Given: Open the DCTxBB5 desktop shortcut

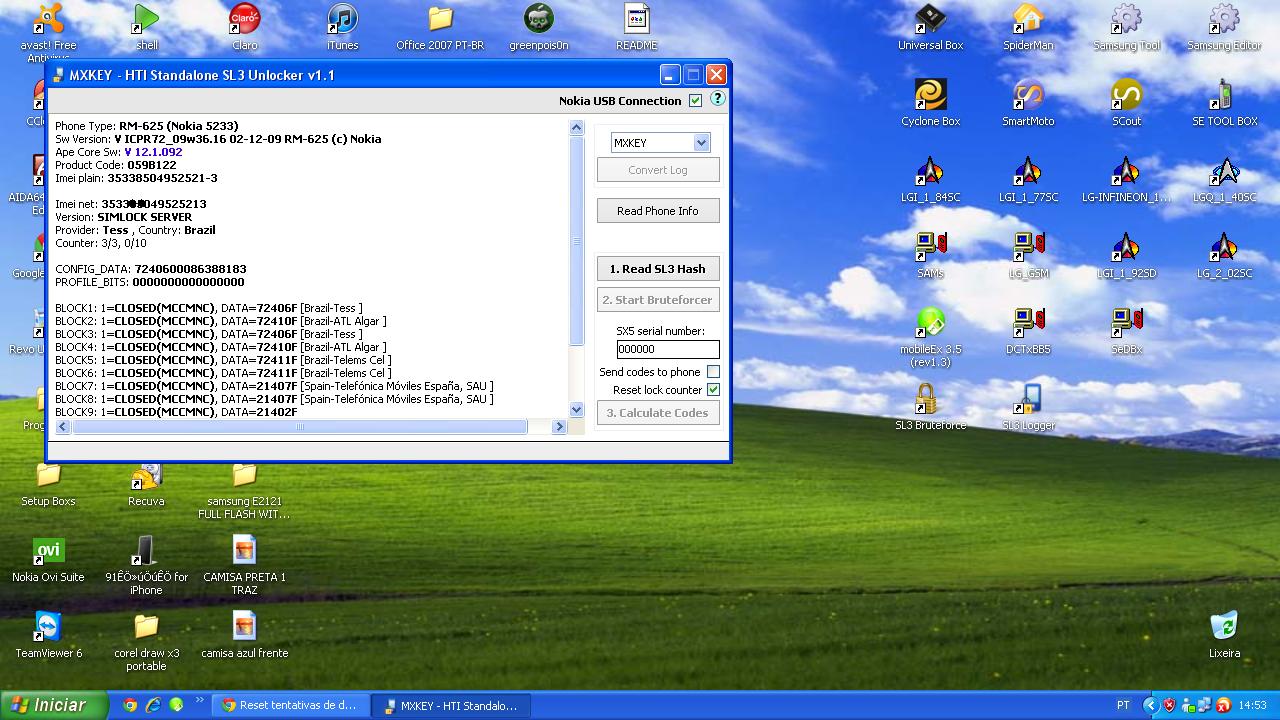Looking at the screenshot, I should click(x=1028, y=331).
